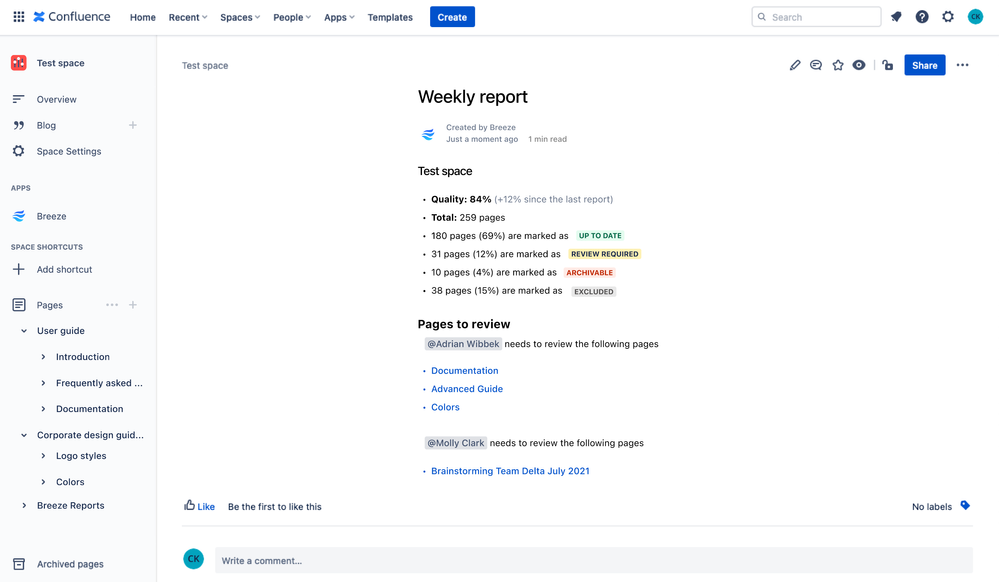Open the notifications bell icon

pyautogui.click(x=896, y=17)
